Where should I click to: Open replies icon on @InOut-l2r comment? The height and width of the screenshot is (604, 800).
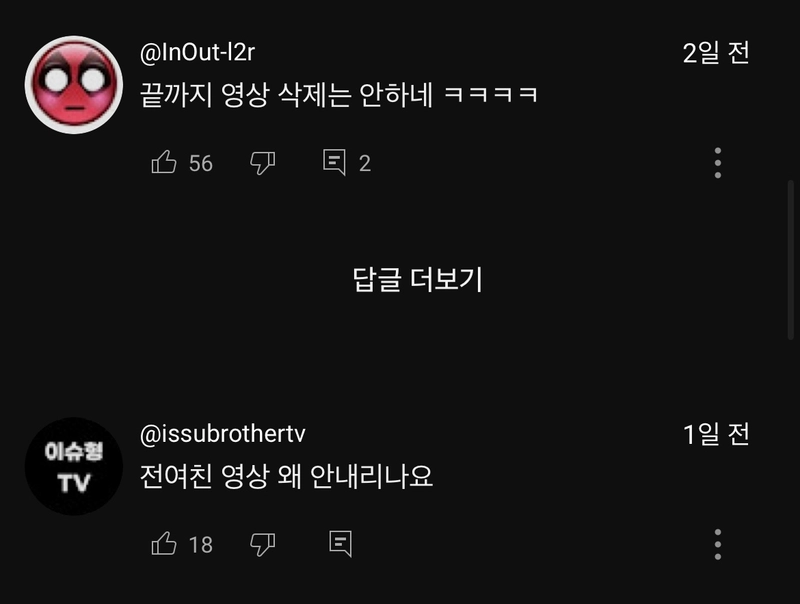pyautogui.click(x=334, y=162)
